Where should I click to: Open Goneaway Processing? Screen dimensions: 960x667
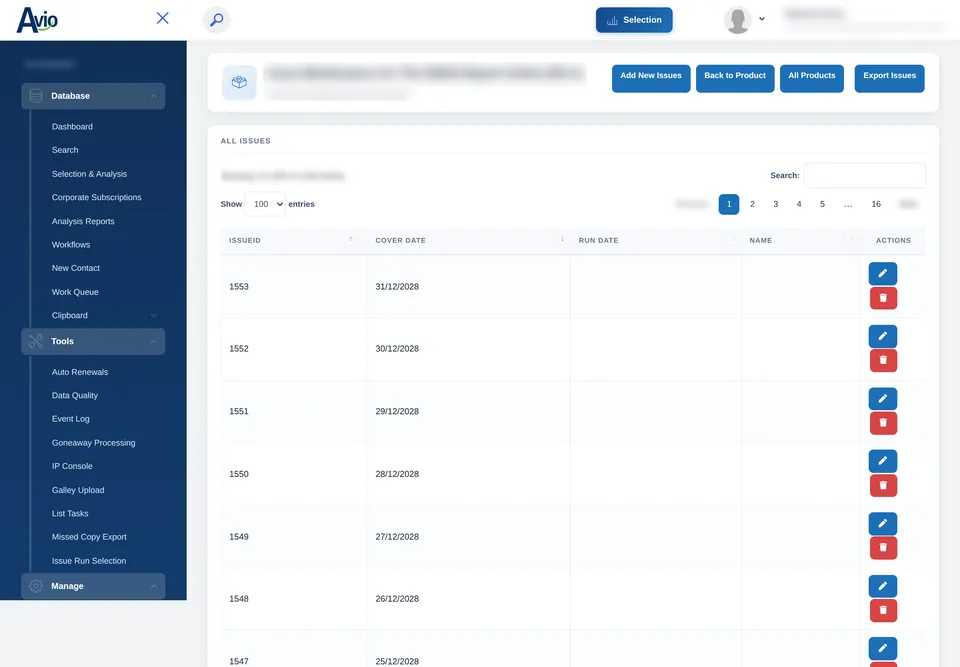pyautogui.click(x=94, y=442)
